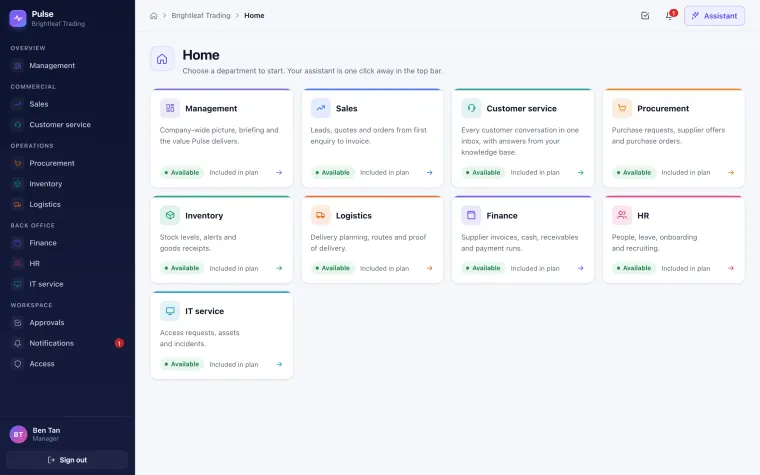
Task: Open the Inventory card title
Action: tap(204, 216)
